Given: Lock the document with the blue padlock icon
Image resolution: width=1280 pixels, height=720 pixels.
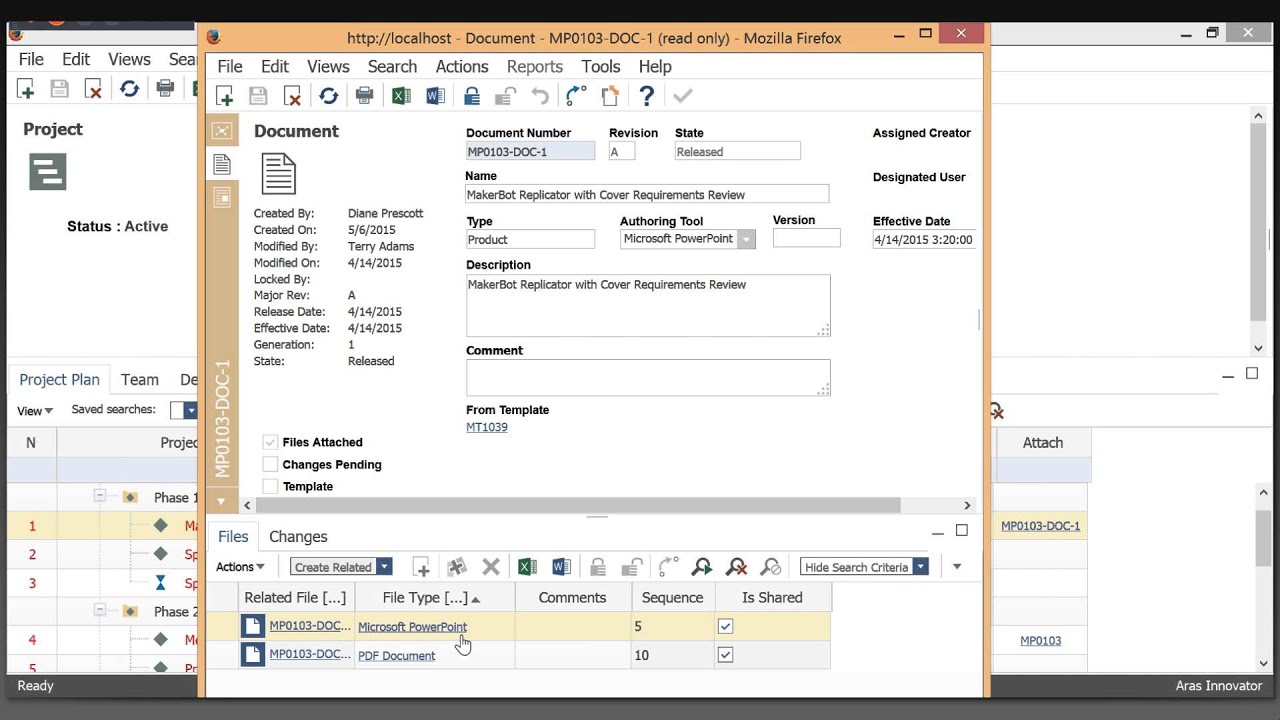Looking at the screenshot, I should (472, 96).
